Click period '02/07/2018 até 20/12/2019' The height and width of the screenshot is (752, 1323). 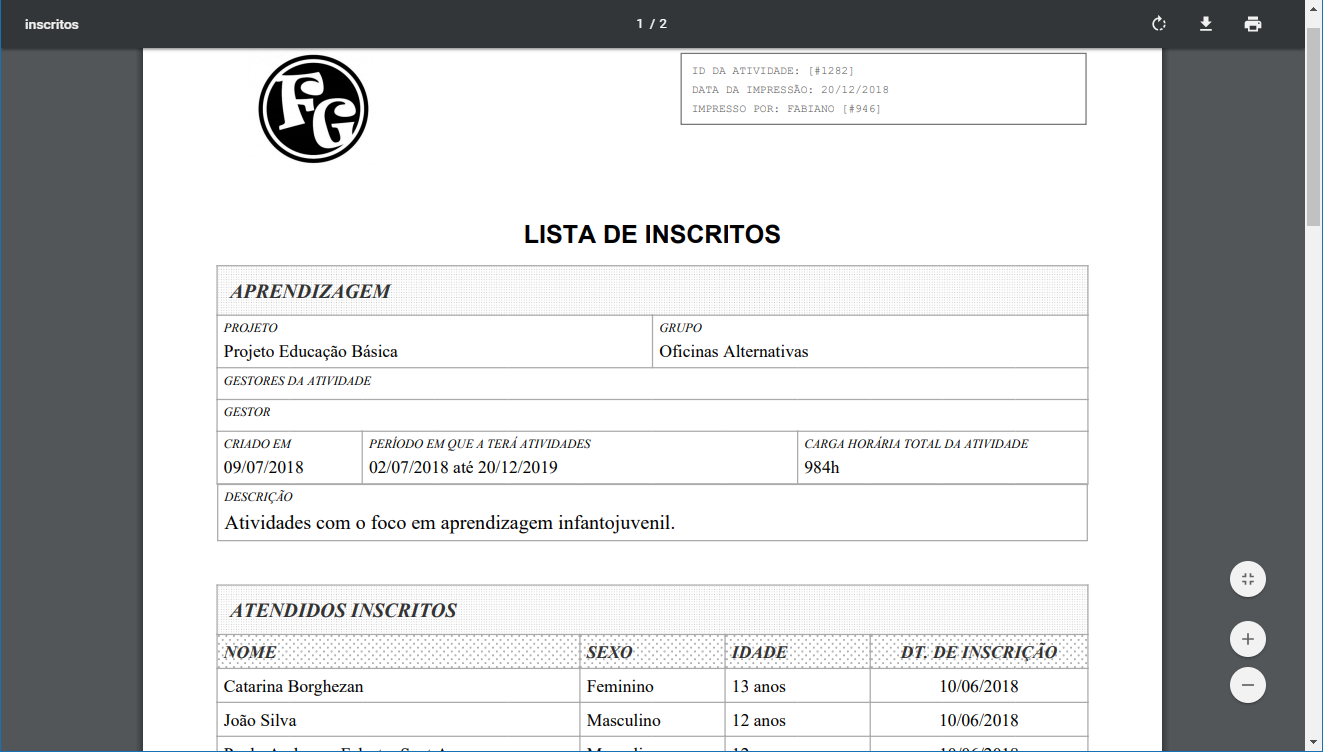pos(463,467)
